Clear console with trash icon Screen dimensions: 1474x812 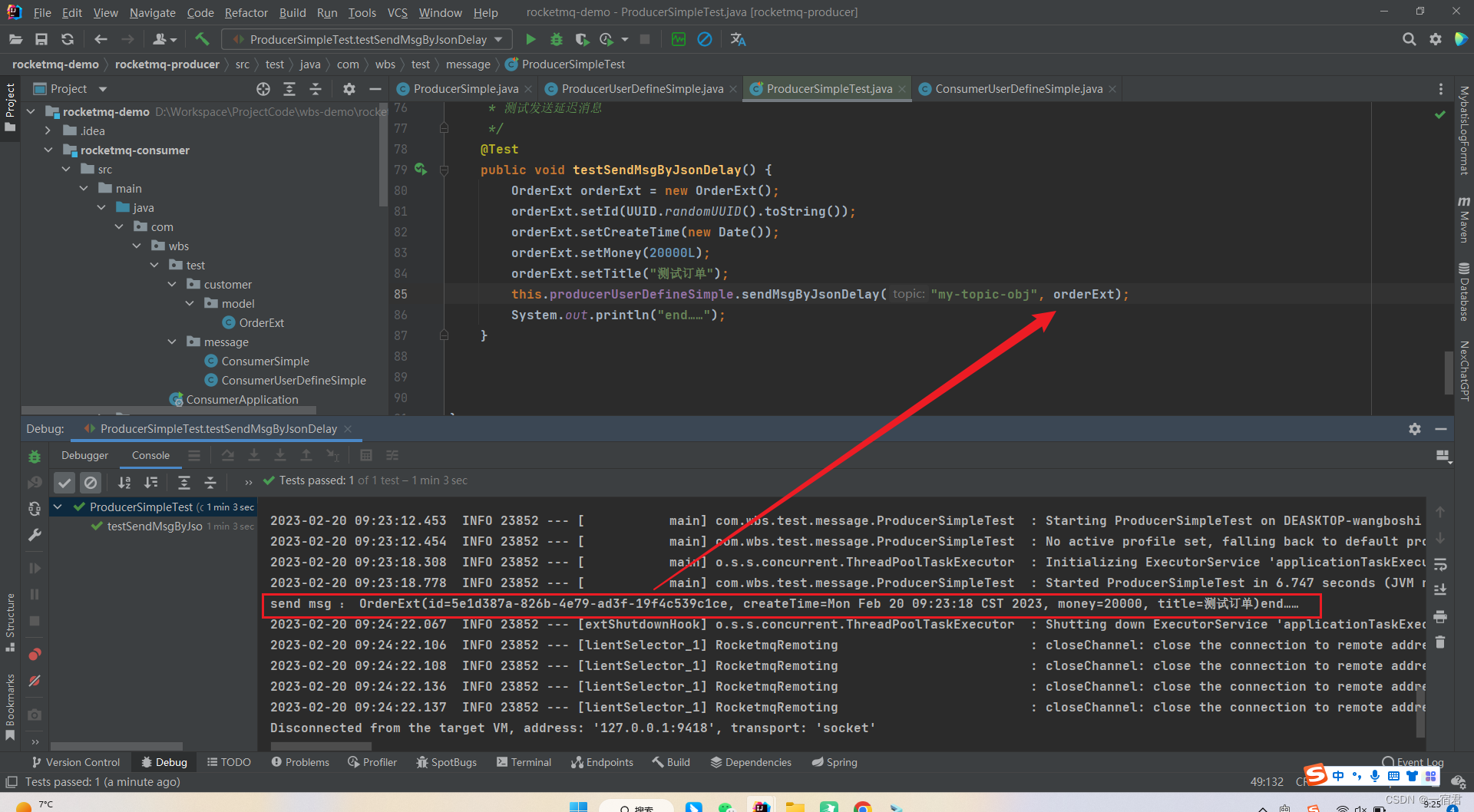[x=1440, y=642]
